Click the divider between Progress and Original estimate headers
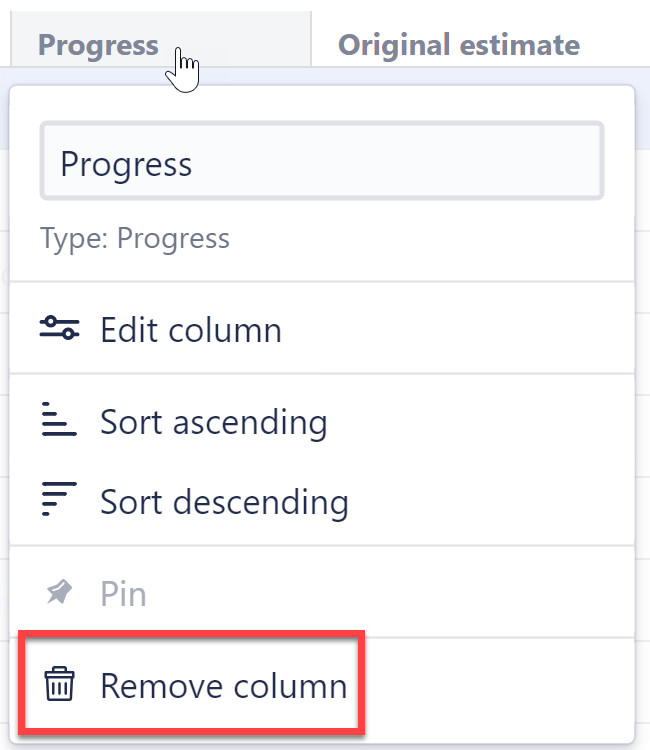 click(311, 40)
